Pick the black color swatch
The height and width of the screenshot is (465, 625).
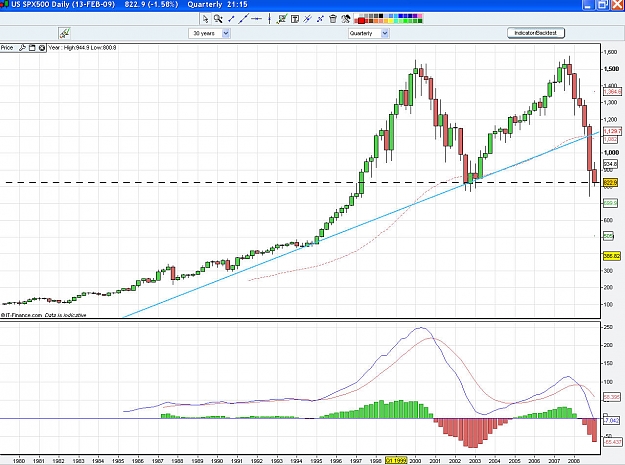coord(381,16)
